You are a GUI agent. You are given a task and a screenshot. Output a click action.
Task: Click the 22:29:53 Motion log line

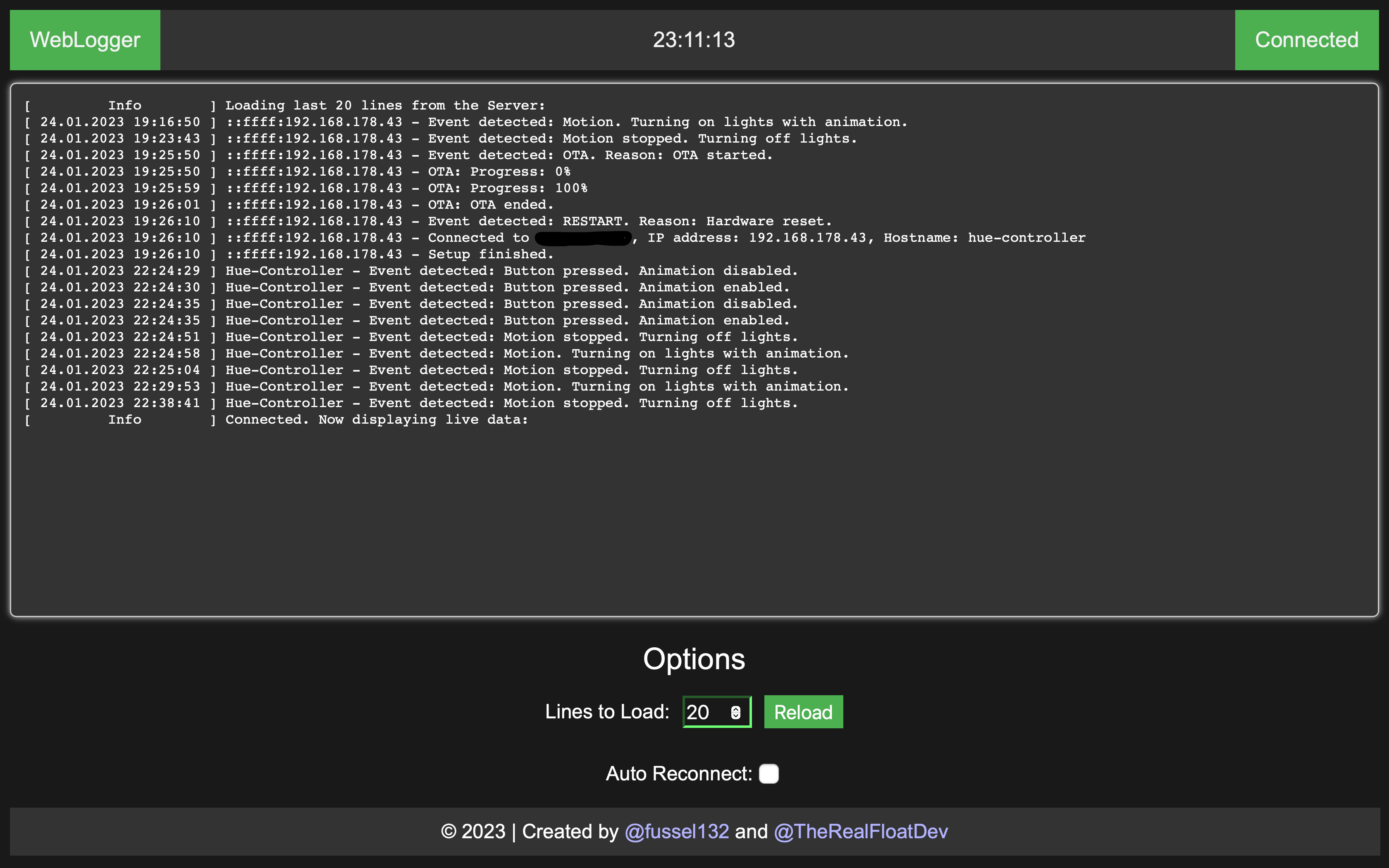tap(436, 387)
